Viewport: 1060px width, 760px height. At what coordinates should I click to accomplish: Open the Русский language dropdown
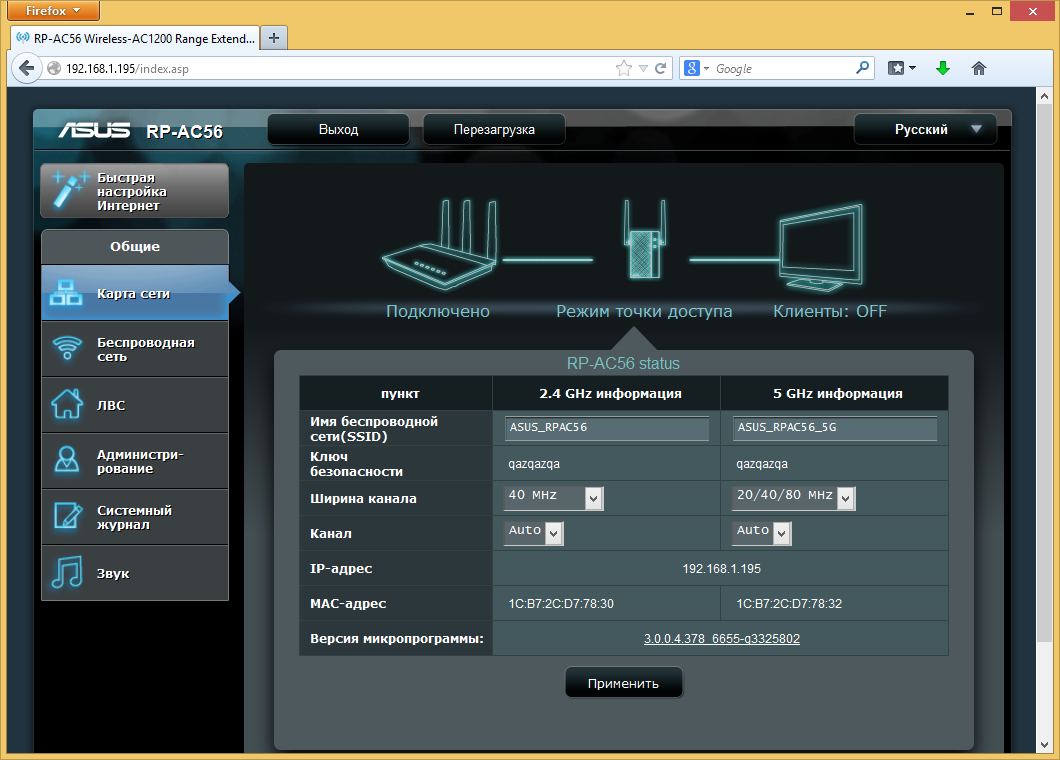[925, 129]
